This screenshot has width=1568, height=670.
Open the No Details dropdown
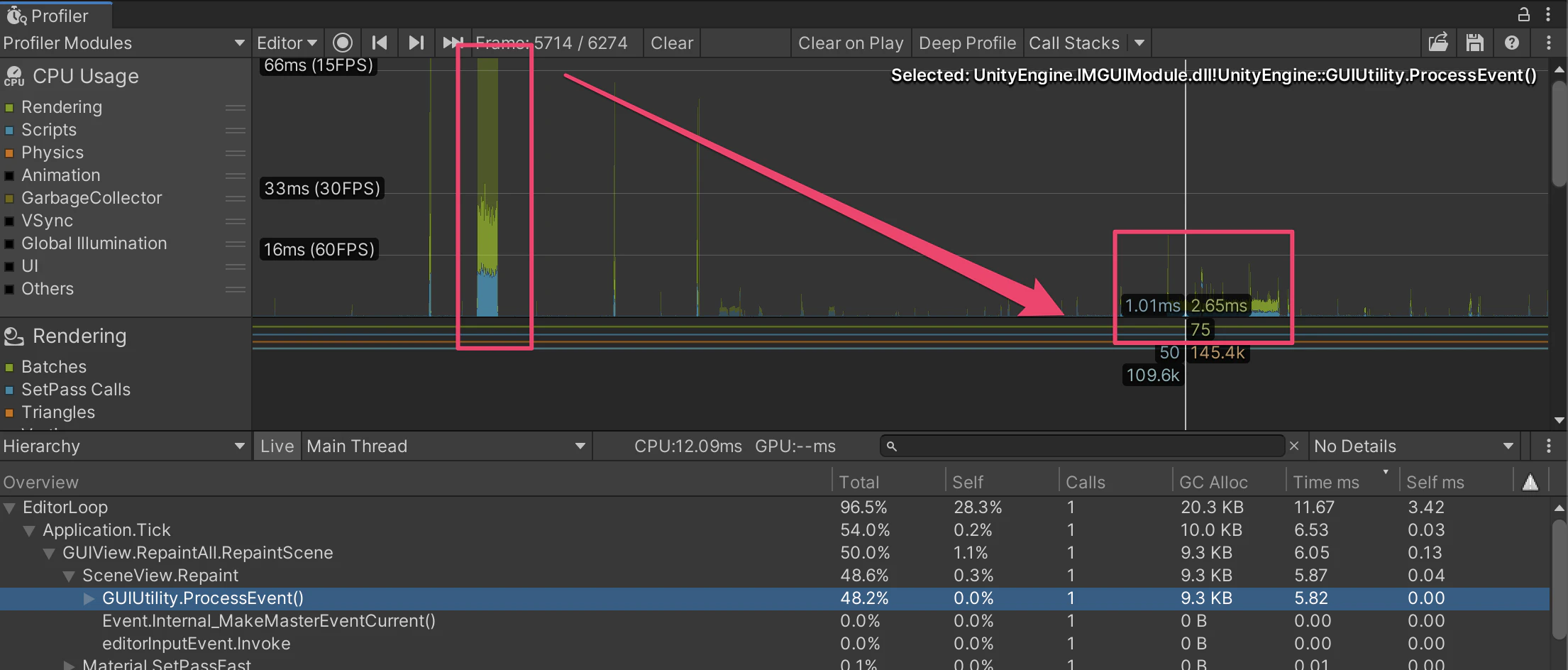point(1415,446)
